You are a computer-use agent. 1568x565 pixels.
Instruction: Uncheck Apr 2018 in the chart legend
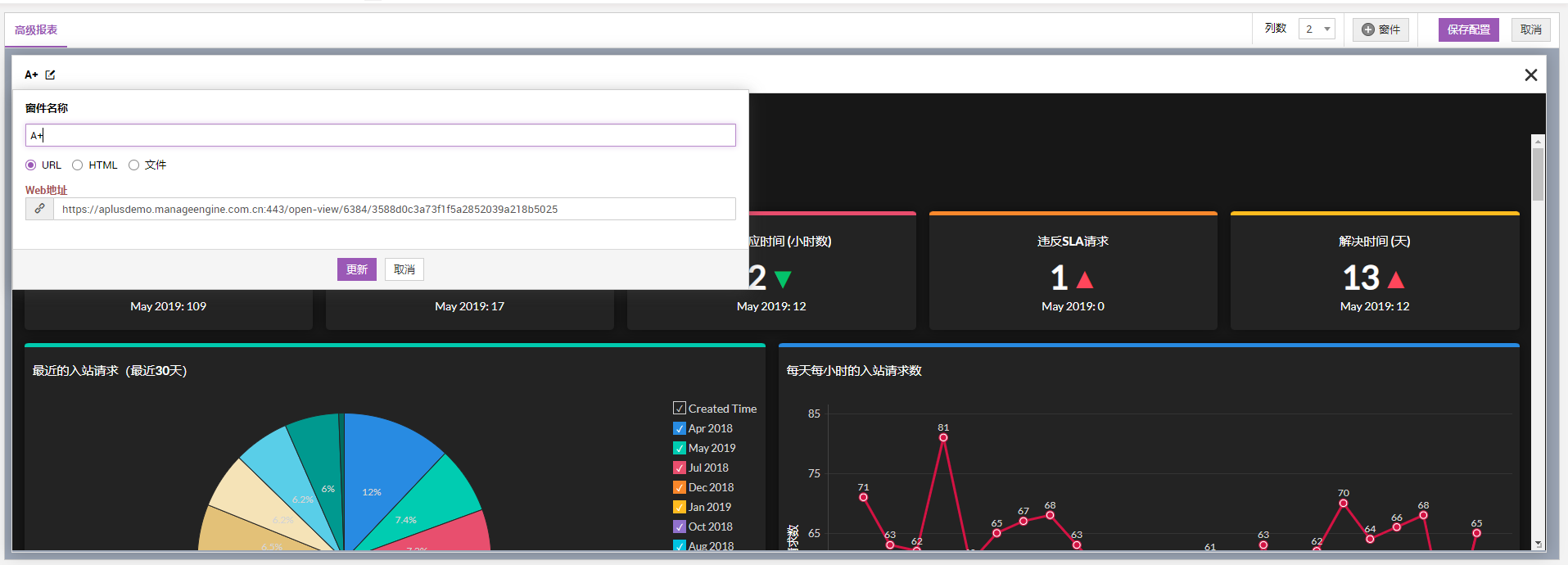(x=679, y=428)
